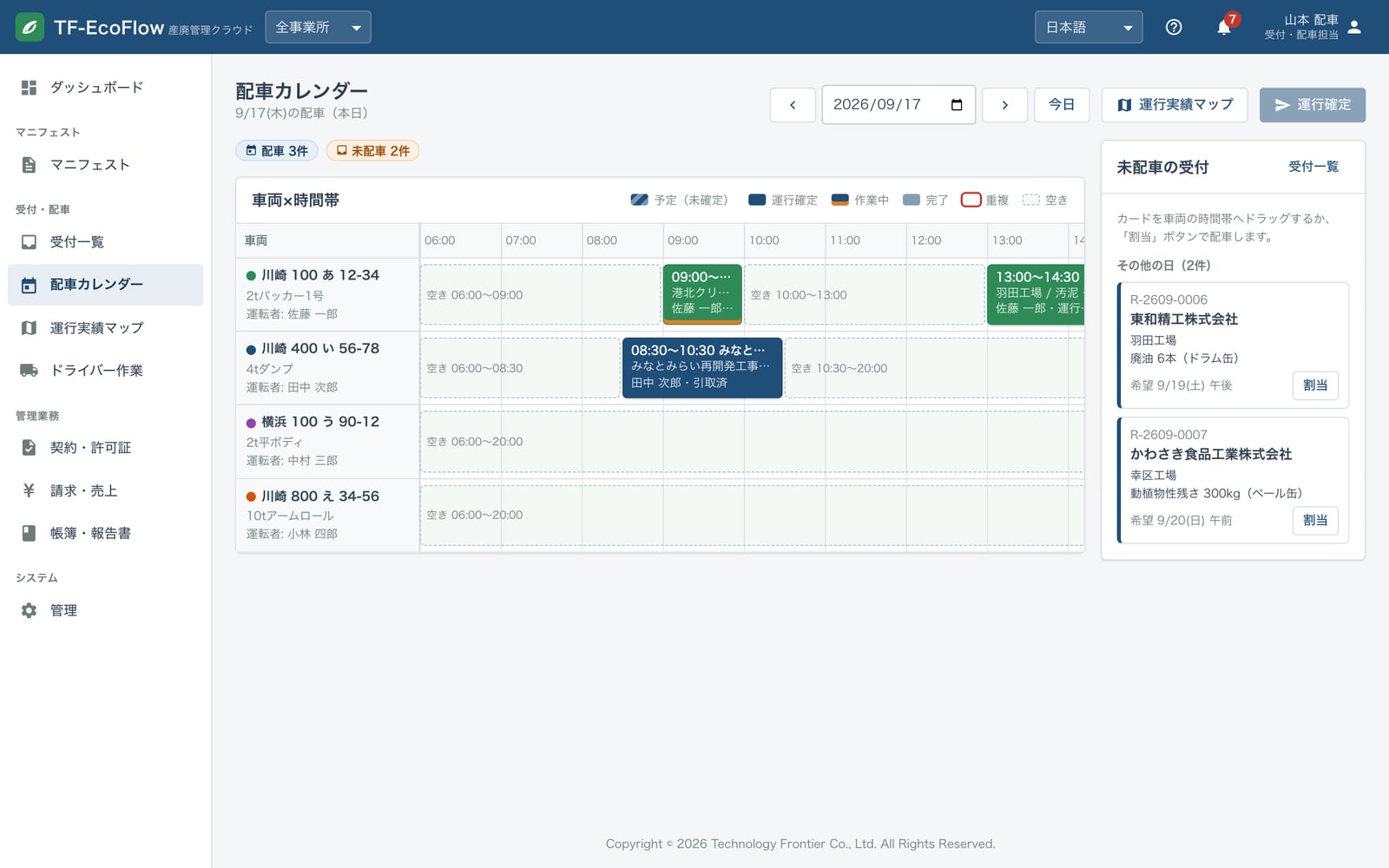Select vehicle 川崎 400 い 56-78

click(x=327, y=368)
